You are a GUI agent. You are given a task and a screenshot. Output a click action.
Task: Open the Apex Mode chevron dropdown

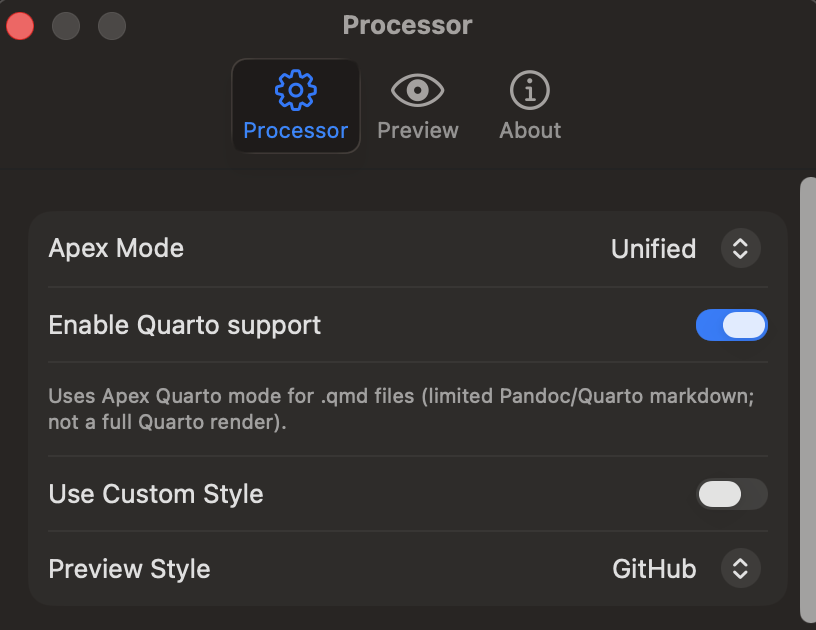click(x=741, y=248)
